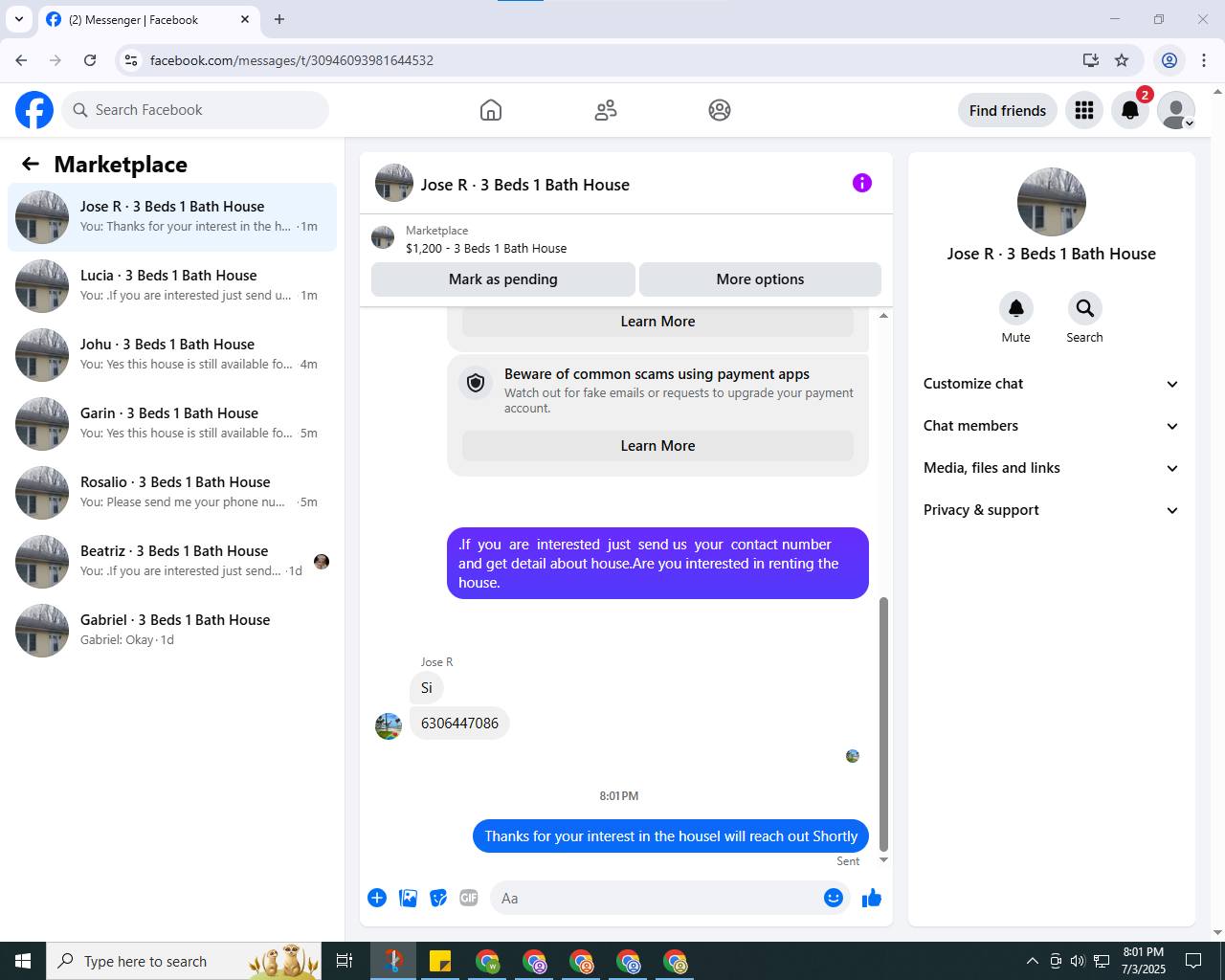
Task: Expand Chat members section
Action: 1051,426
